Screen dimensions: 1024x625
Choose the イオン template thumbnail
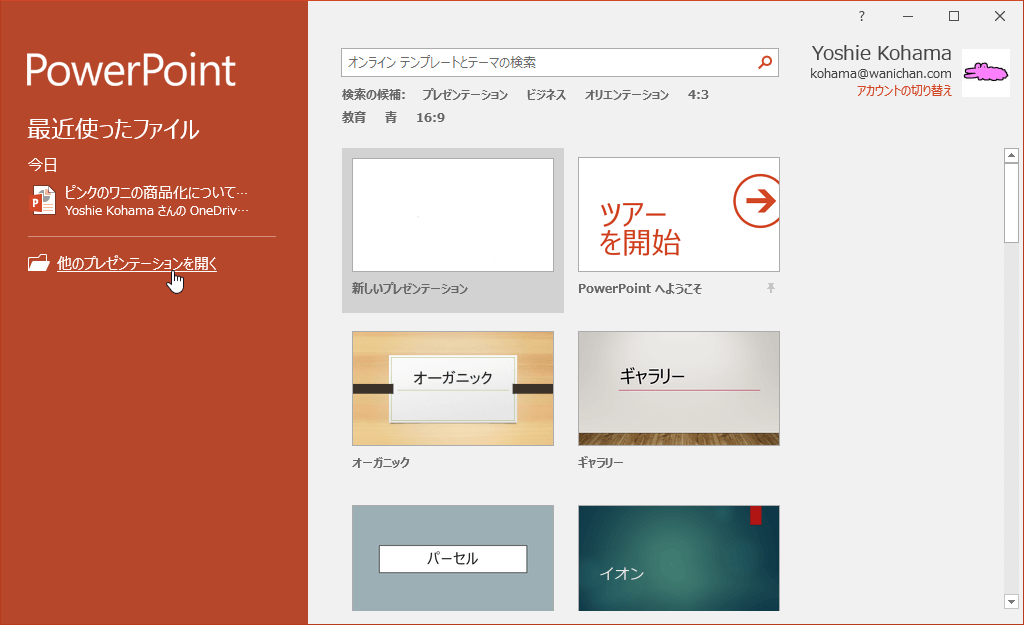[x=679, y=558]
